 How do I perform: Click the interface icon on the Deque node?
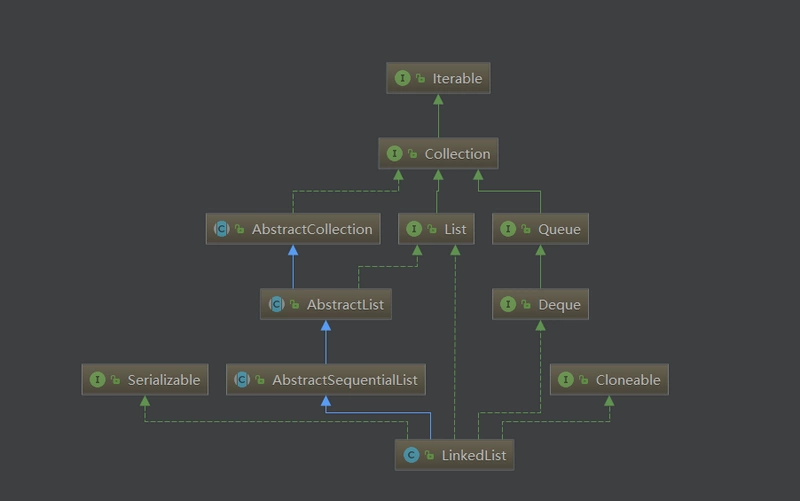point(508,305)
